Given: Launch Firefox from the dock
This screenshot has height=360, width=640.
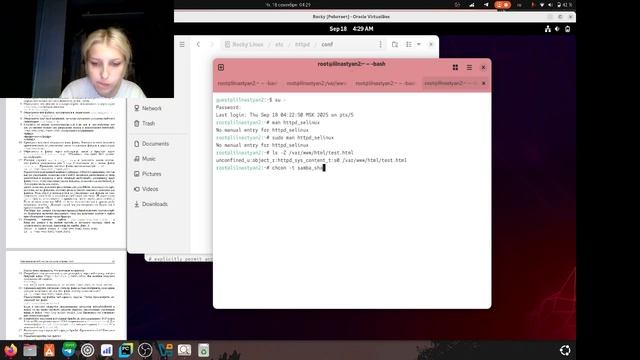Looking at the screenshot, I should tap(11, 350).
